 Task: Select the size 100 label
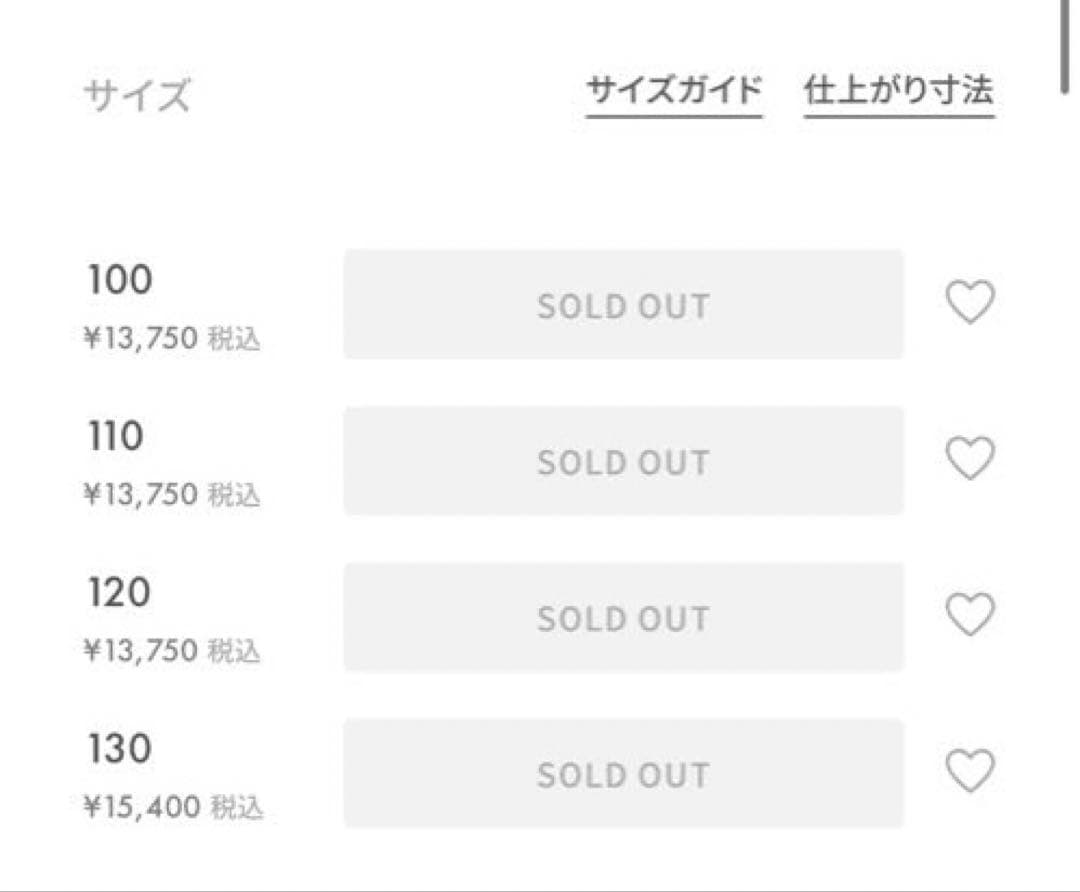(x=119, y=280)
